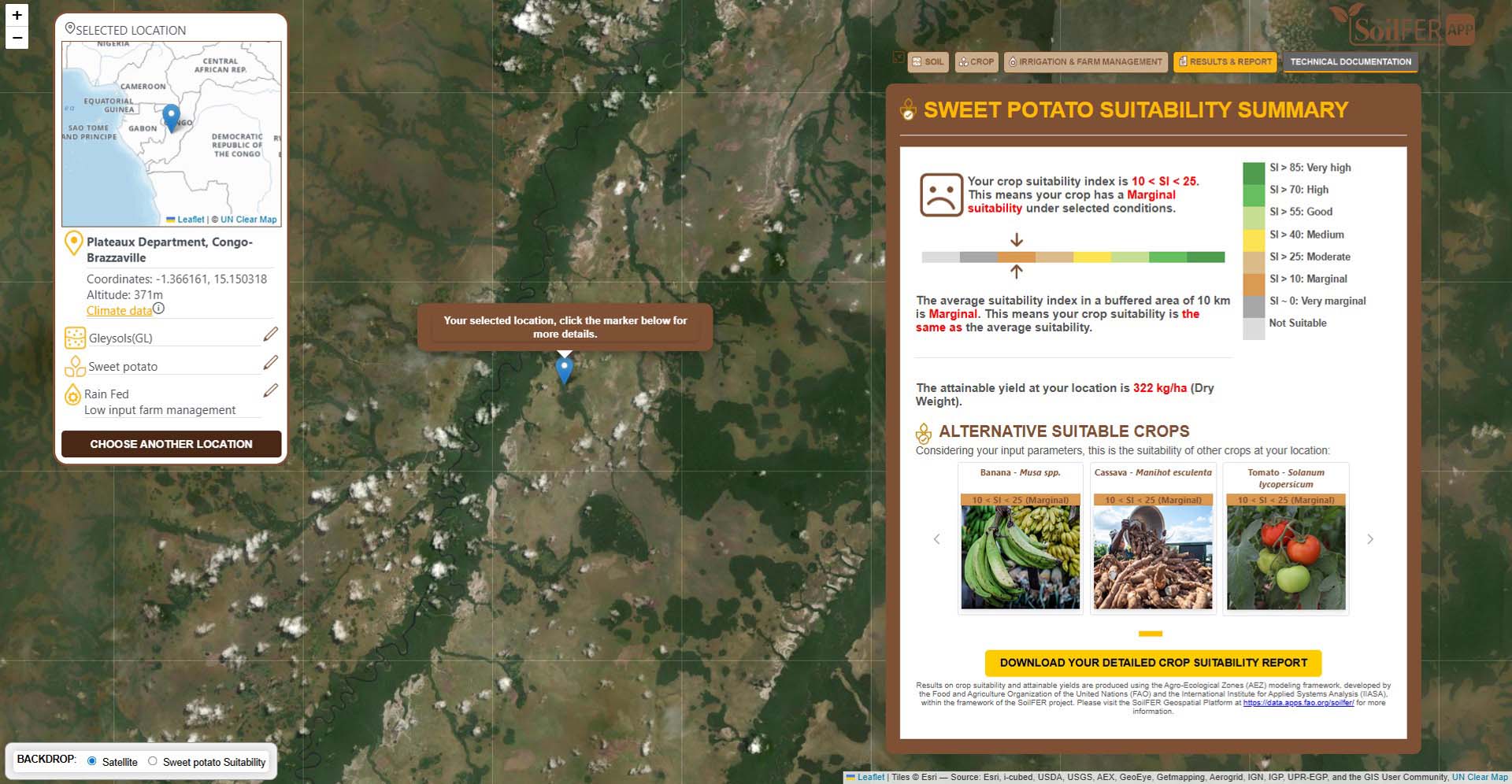Click the Very high suitability green legend swatch
Viewport: 1512px width, 784px height.
click(1253, 169)
